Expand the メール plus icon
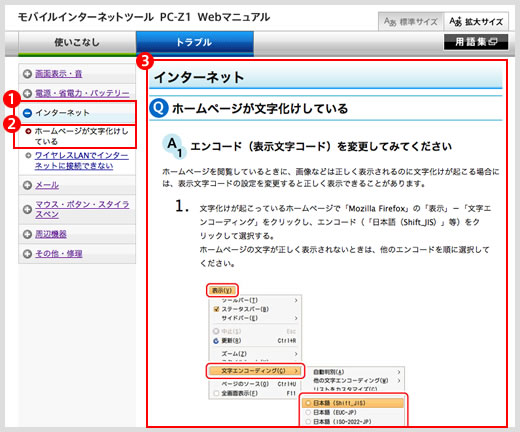Viewport: 520px width, 432px height. coord(27,185)
